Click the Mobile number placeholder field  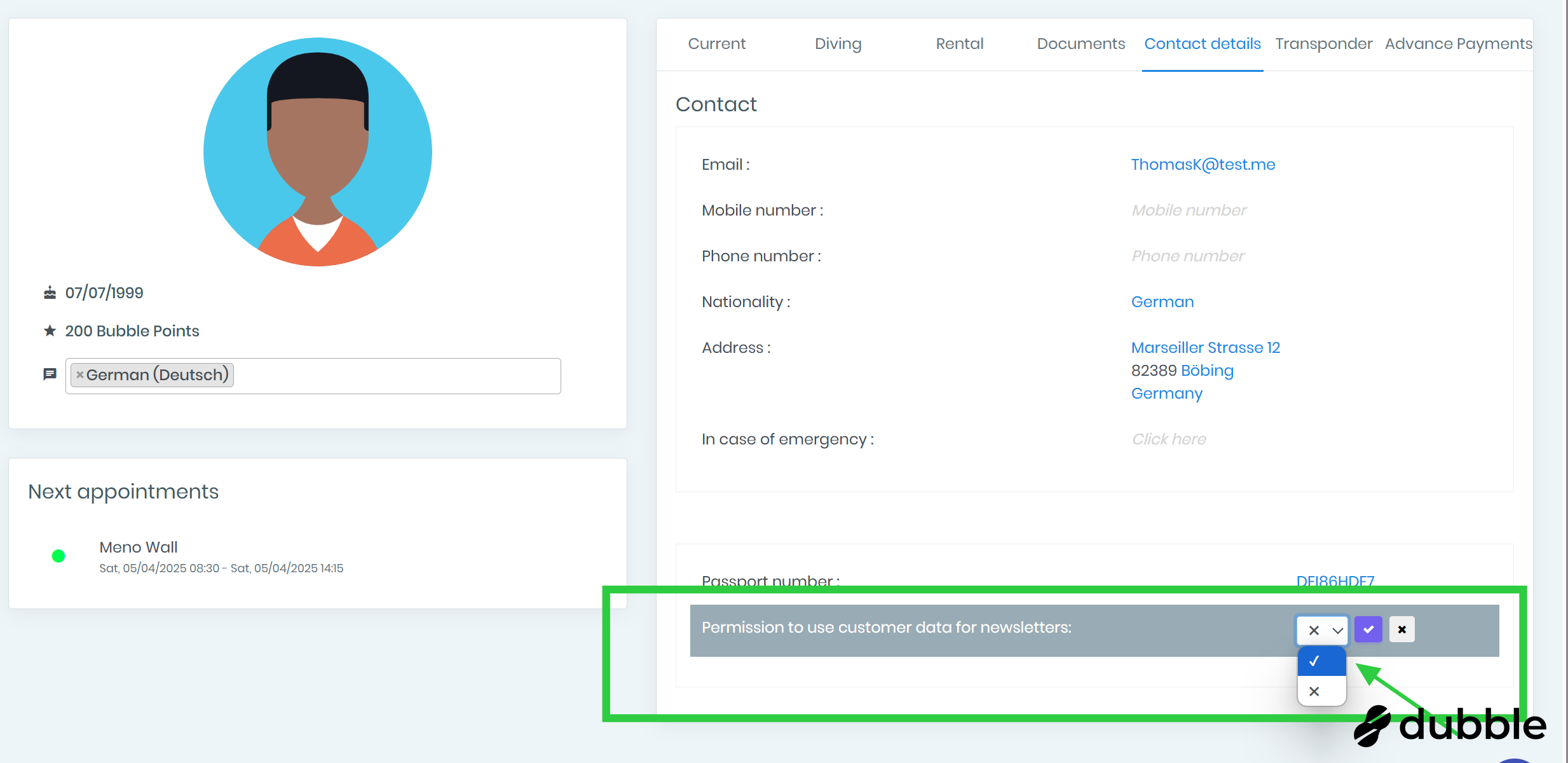point(1189,210)
